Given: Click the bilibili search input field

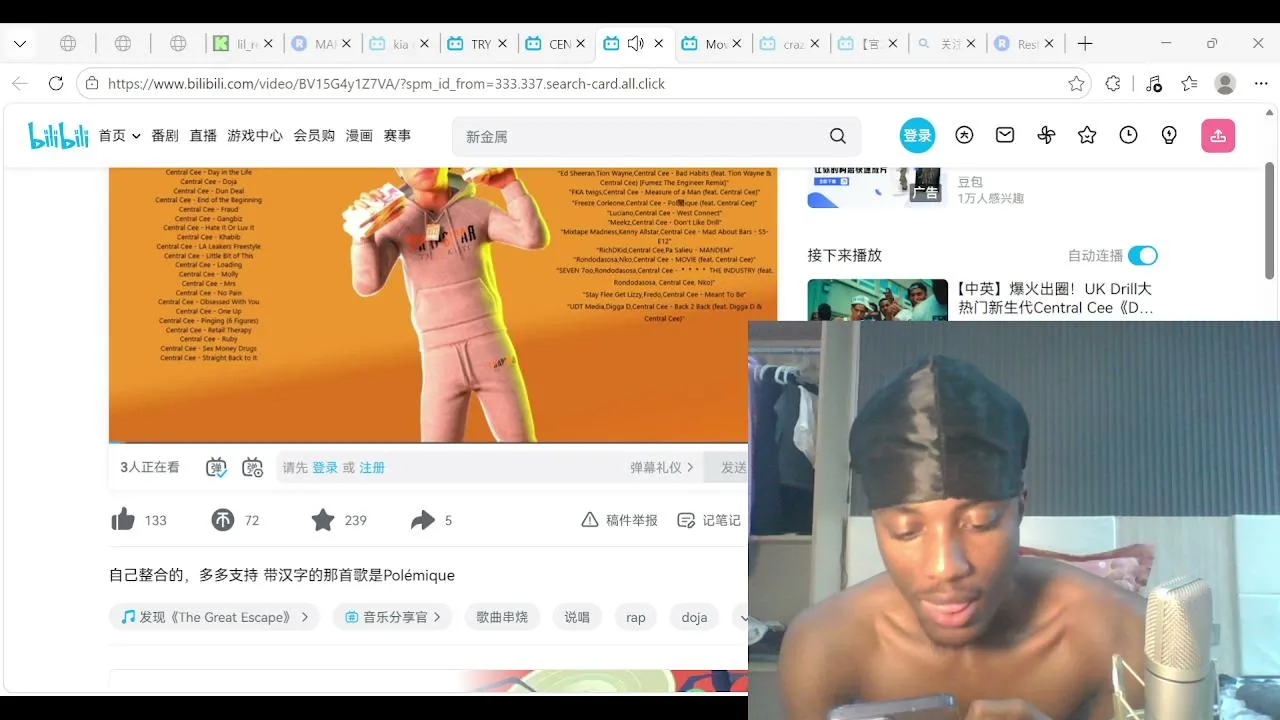Looking at the screenshot, I should click(640, 136).
